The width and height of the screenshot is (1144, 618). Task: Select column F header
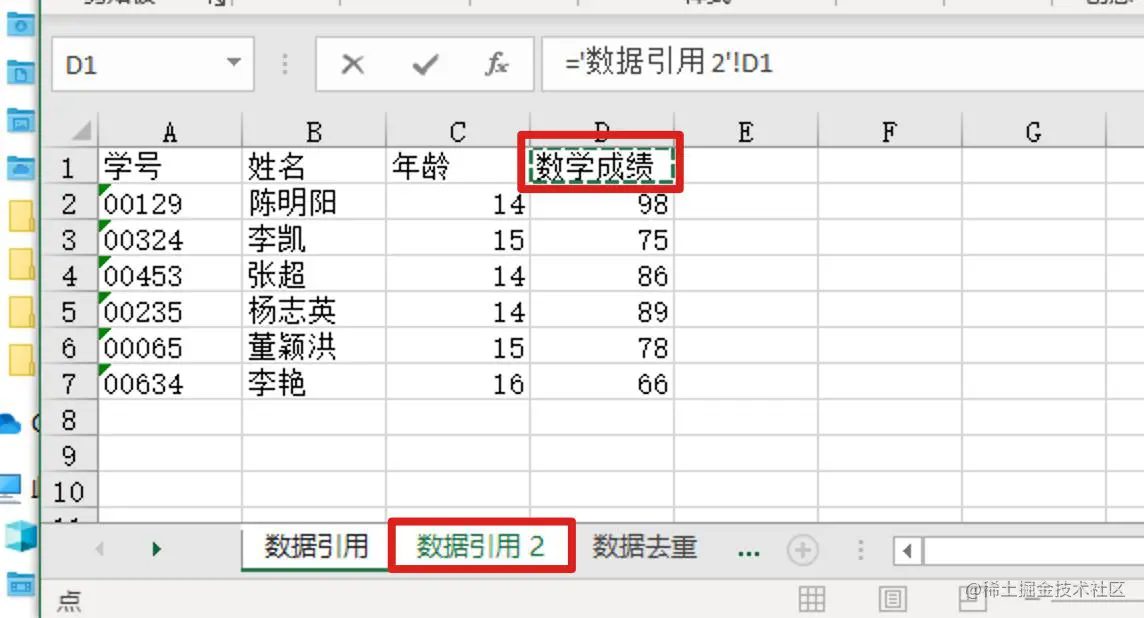click(x=889, y=132)
